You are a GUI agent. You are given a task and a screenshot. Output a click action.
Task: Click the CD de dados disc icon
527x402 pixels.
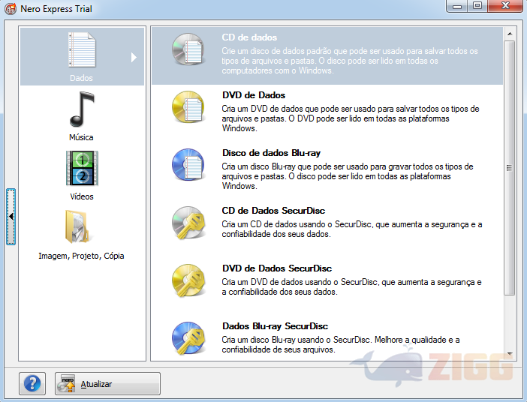tap(188, 49)
